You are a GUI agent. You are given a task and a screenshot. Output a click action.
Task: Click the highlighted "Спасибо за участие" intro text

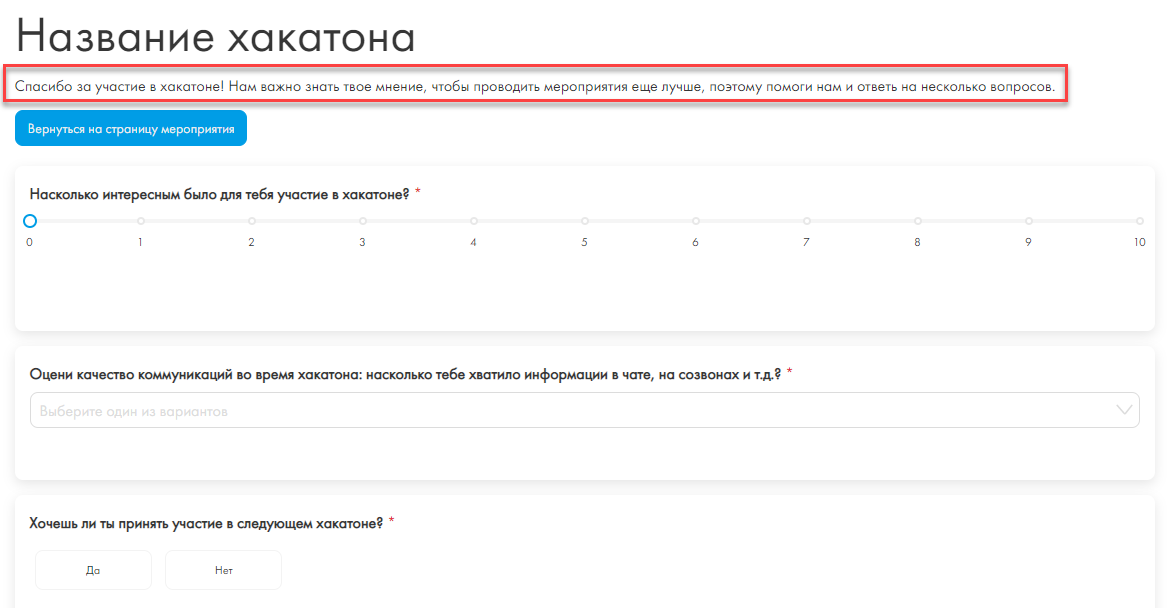tap(535, 86)
